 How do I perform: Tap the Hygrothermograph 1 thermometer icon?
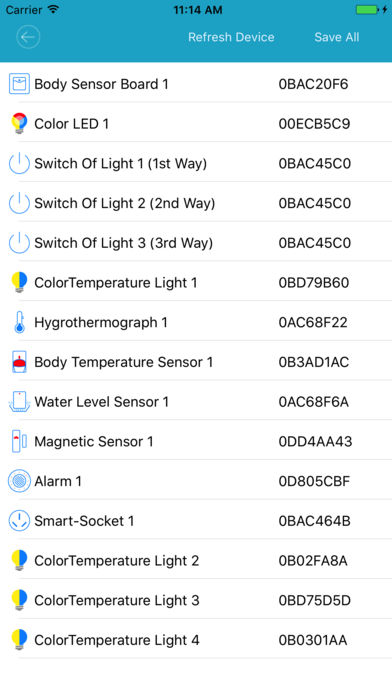20,322
